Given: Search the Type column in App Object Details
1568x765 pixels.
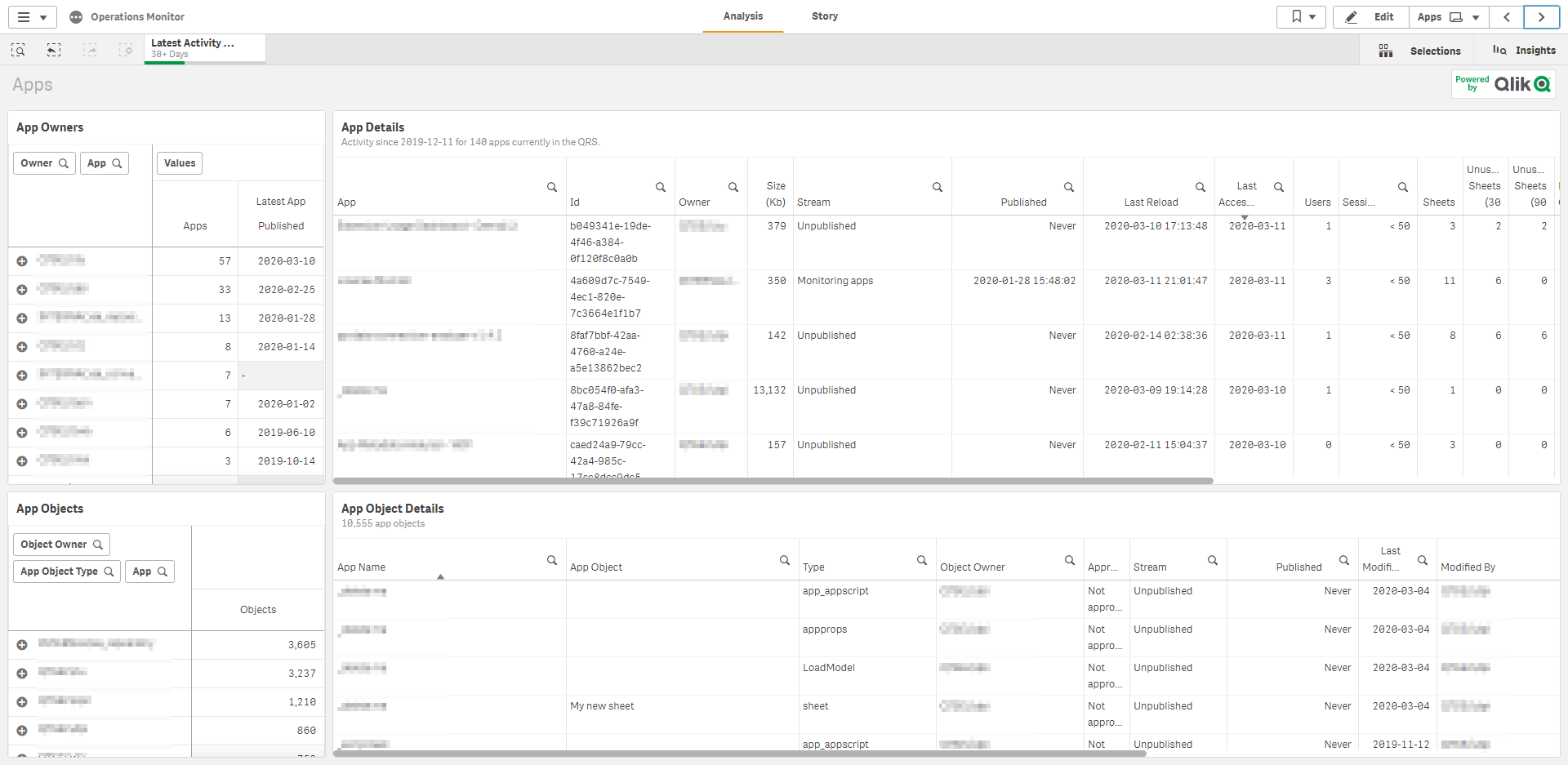Looking at the screenshot, I should click(x=922, y=560).
